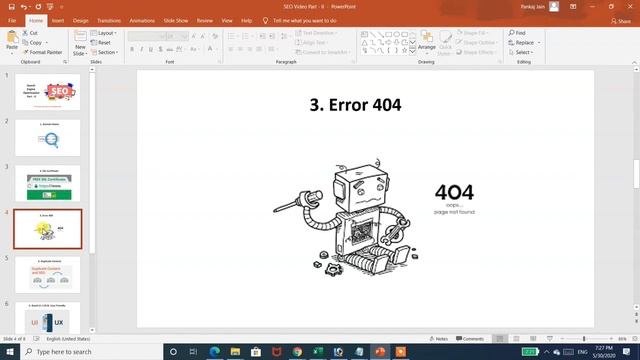The image size is (640, 360).
Task: Toggle bulleted list
Action: click(232, 37)
